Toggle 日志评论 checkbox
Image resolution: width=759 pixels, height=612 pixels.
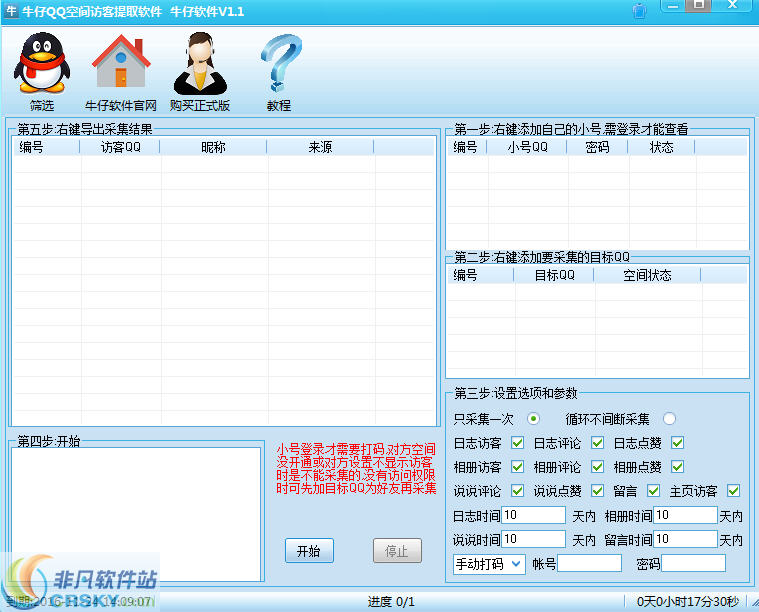pyautogui.click(x=598, y=443)
